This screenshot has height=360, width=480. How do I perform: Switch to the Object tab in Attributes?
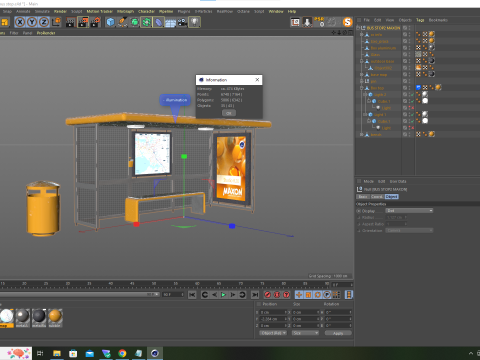point(392,197)
